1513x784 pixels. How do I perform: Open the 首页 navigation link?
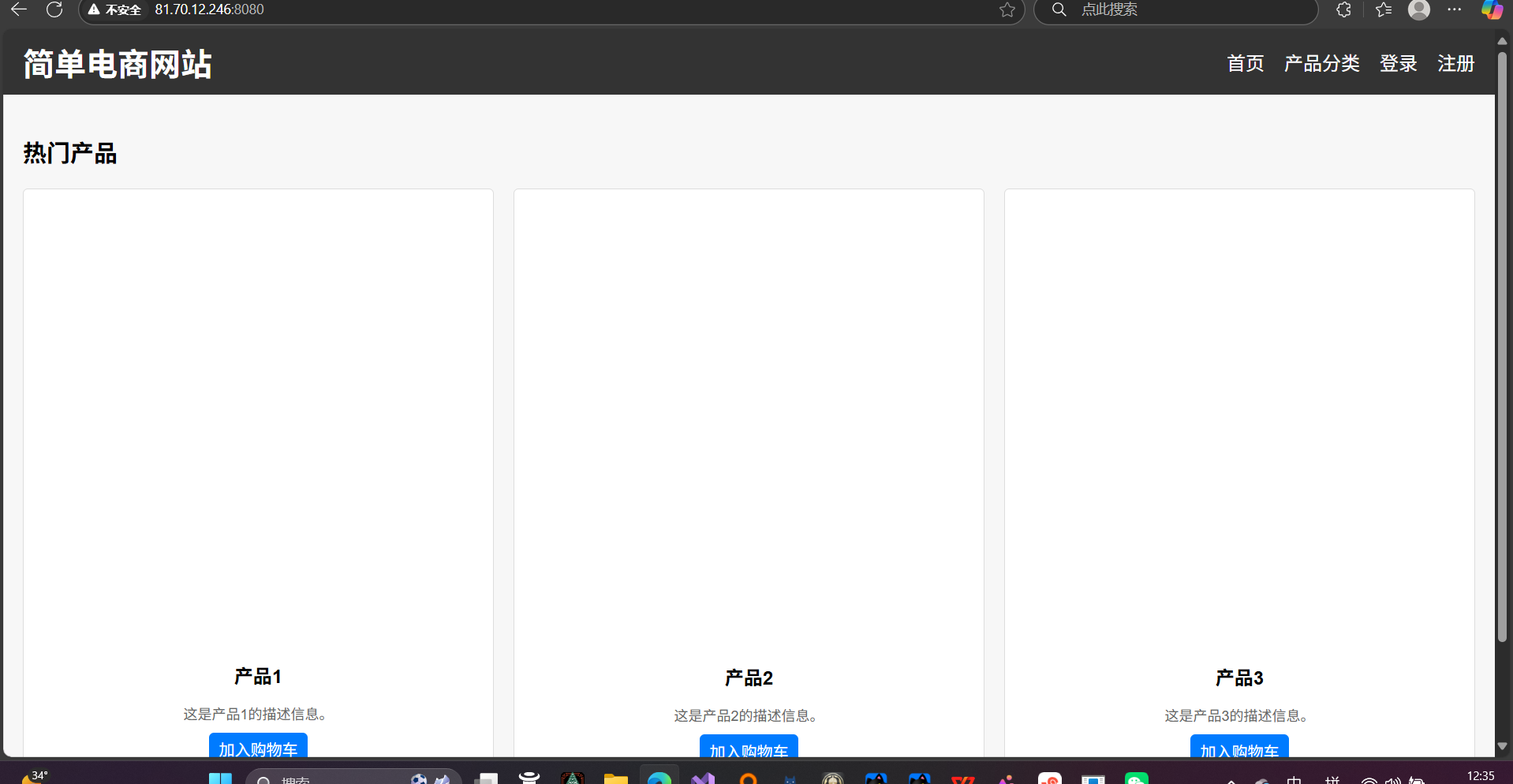point(1246,63)
